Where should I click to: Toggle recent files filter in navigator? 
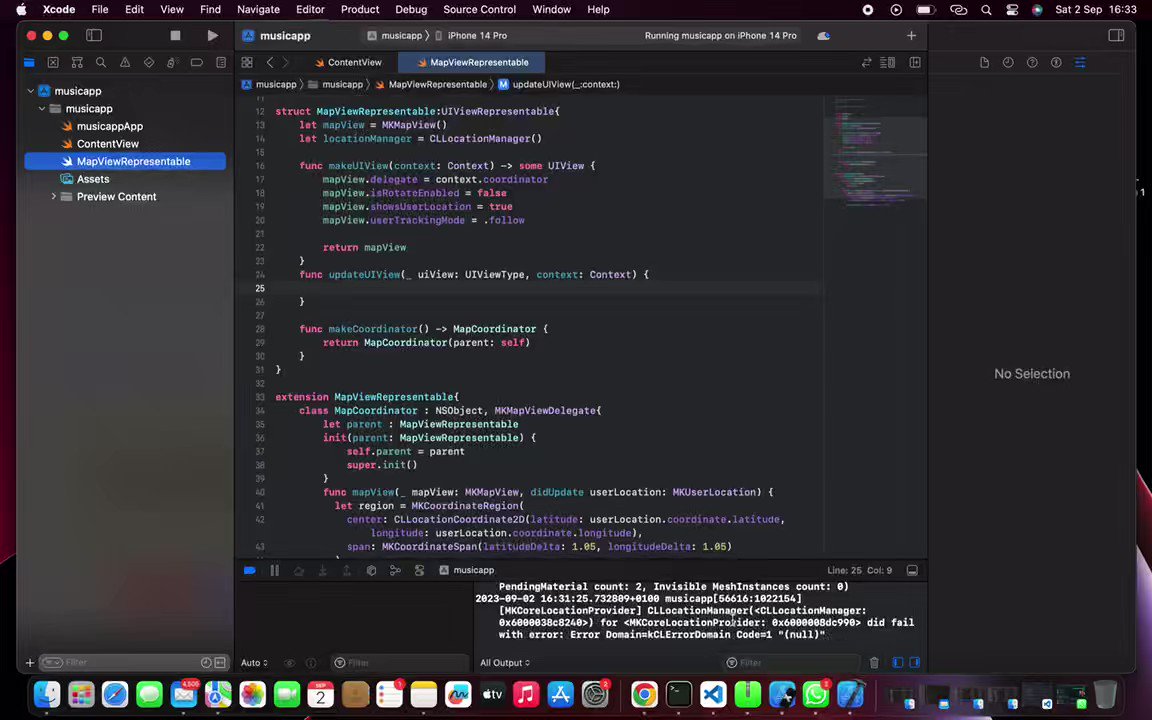click(206, 663)
